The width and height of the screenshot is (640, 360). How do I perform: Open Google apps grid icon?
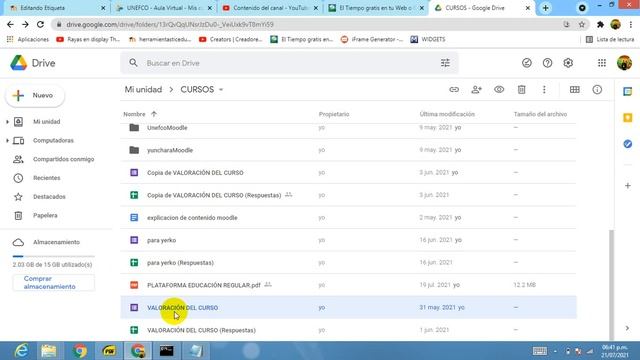pyautogui.click(x=602, y=63)
